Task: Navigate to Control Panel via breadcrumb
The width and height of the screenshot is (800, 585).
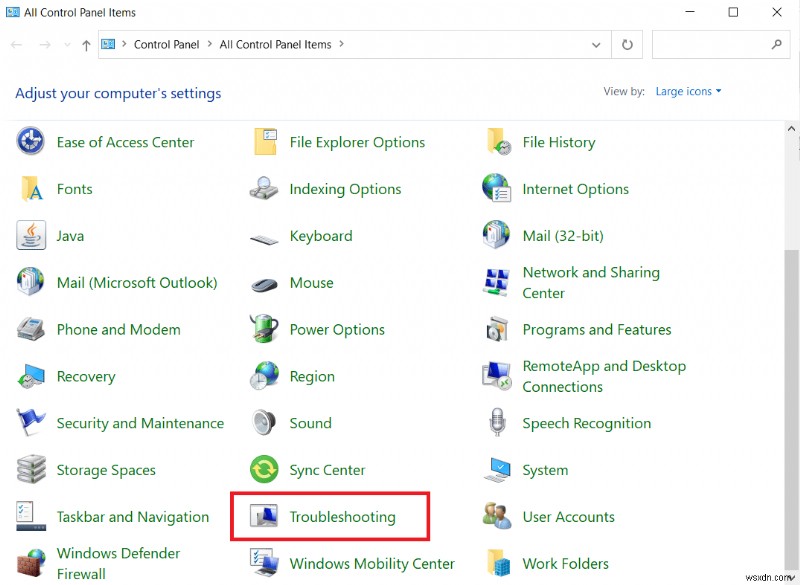Action: pos(166,44)
